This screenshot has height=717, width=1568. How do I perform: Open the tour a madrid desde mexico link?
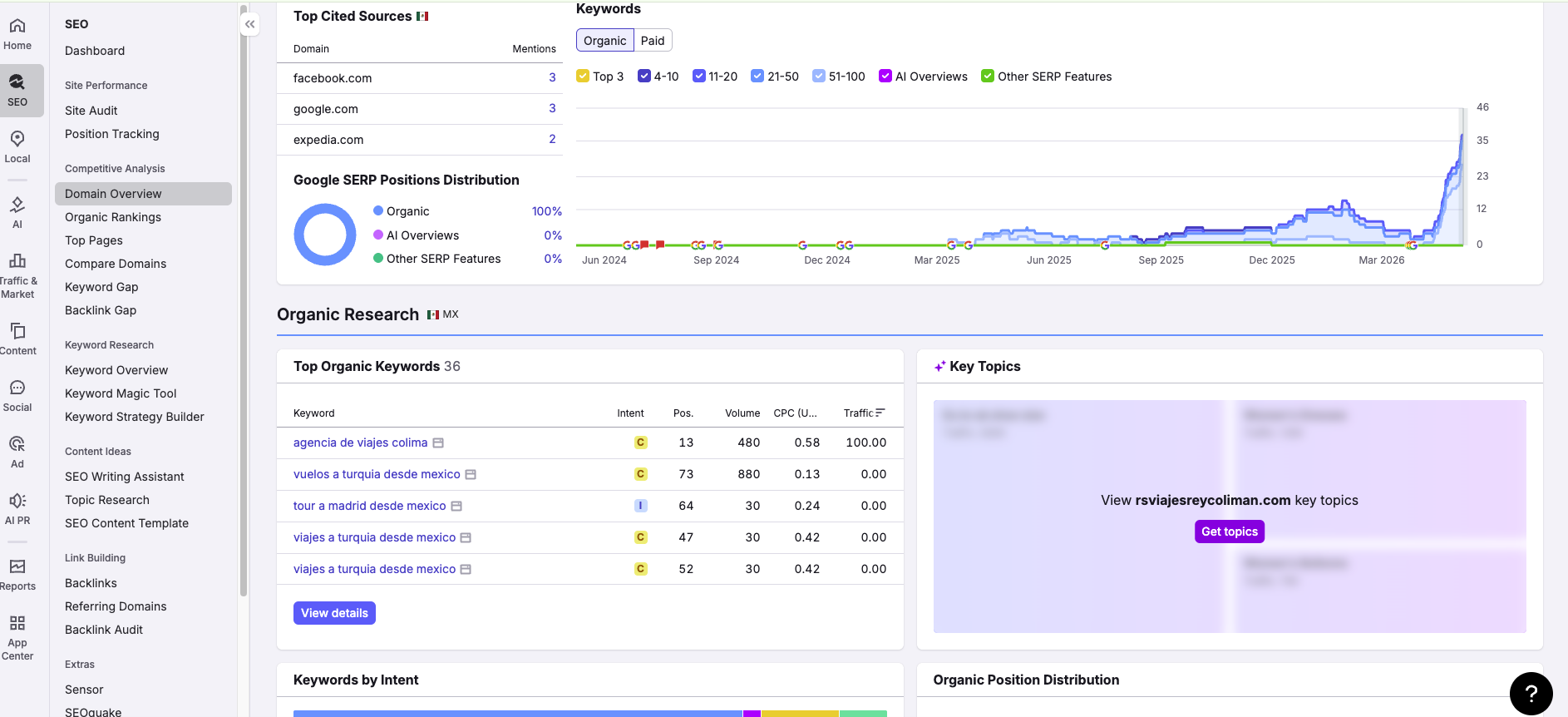tap(370, 506)
